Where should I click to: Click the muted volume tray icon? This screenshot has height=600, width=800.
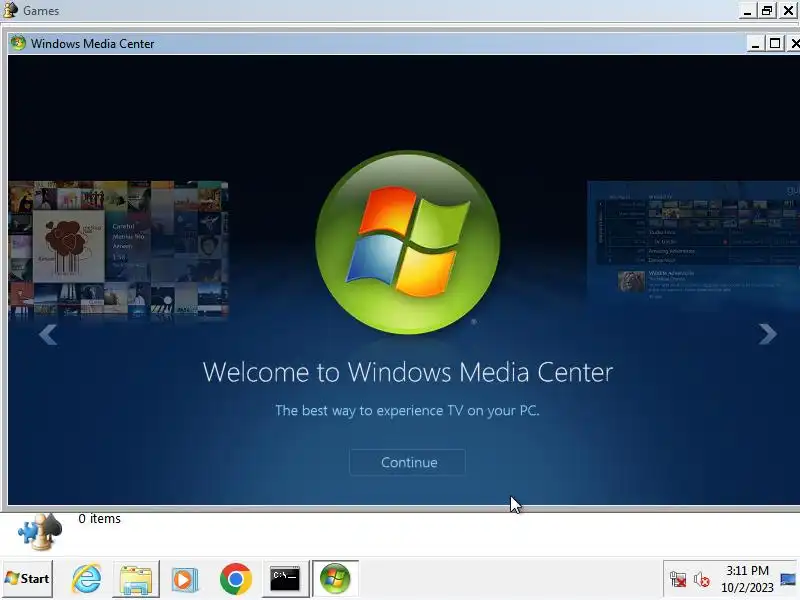(702, 579)
